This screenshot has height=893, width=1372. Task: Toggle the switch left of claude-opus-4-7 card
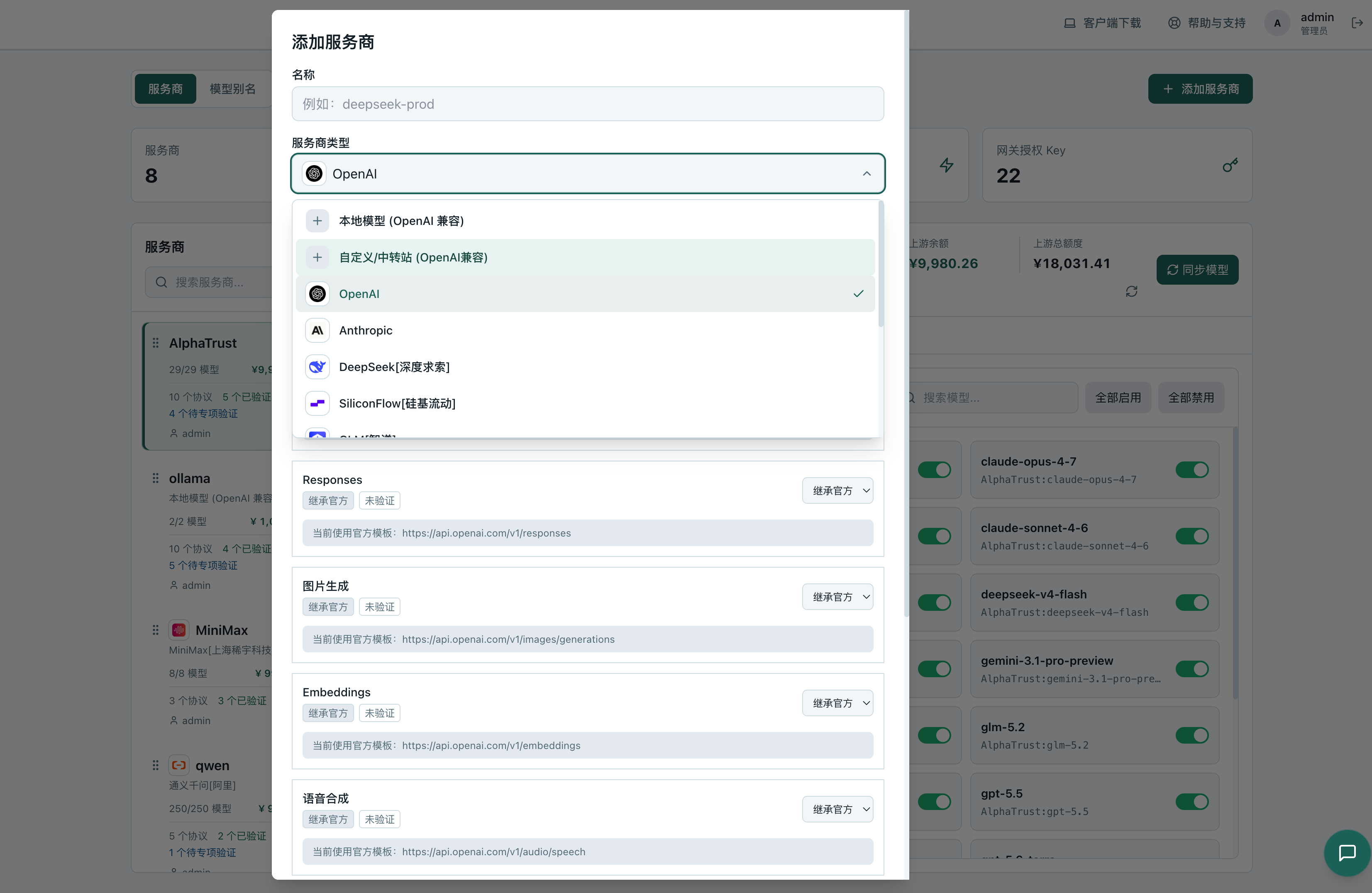pyautogui.click(x=935, y=470)
